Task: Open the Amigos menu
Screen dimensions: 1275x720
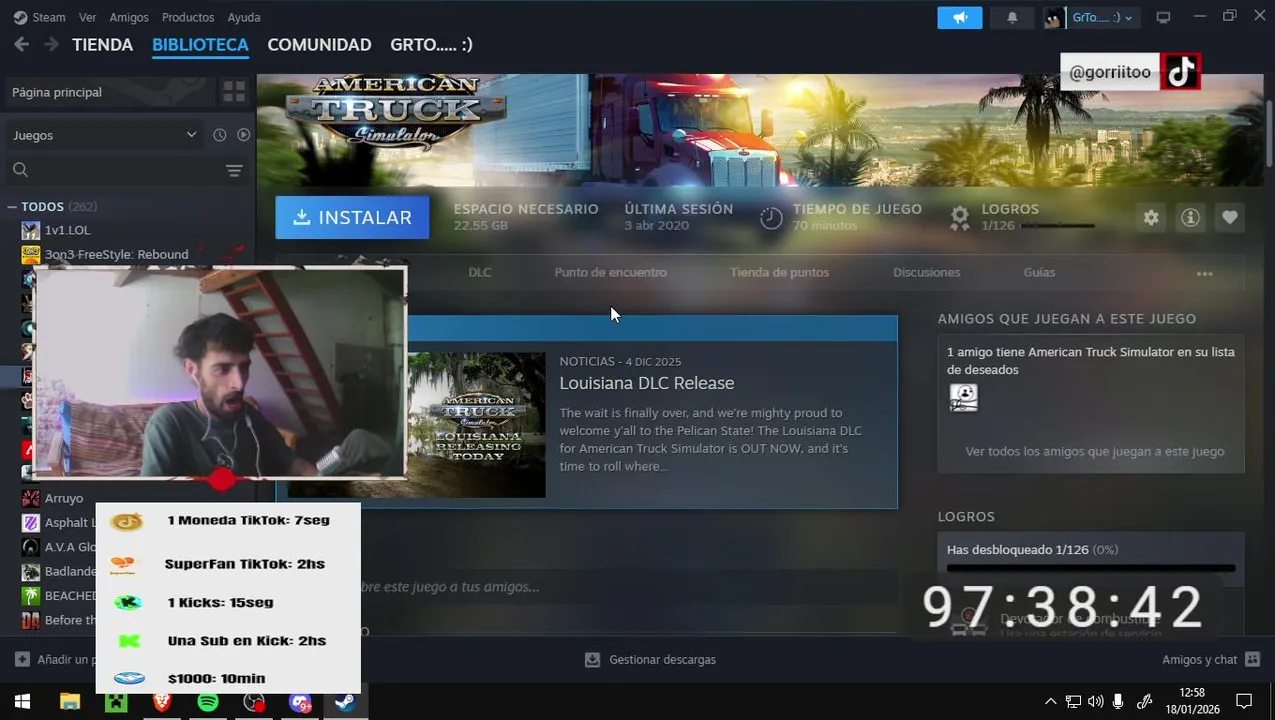Action: coord(129,17)
